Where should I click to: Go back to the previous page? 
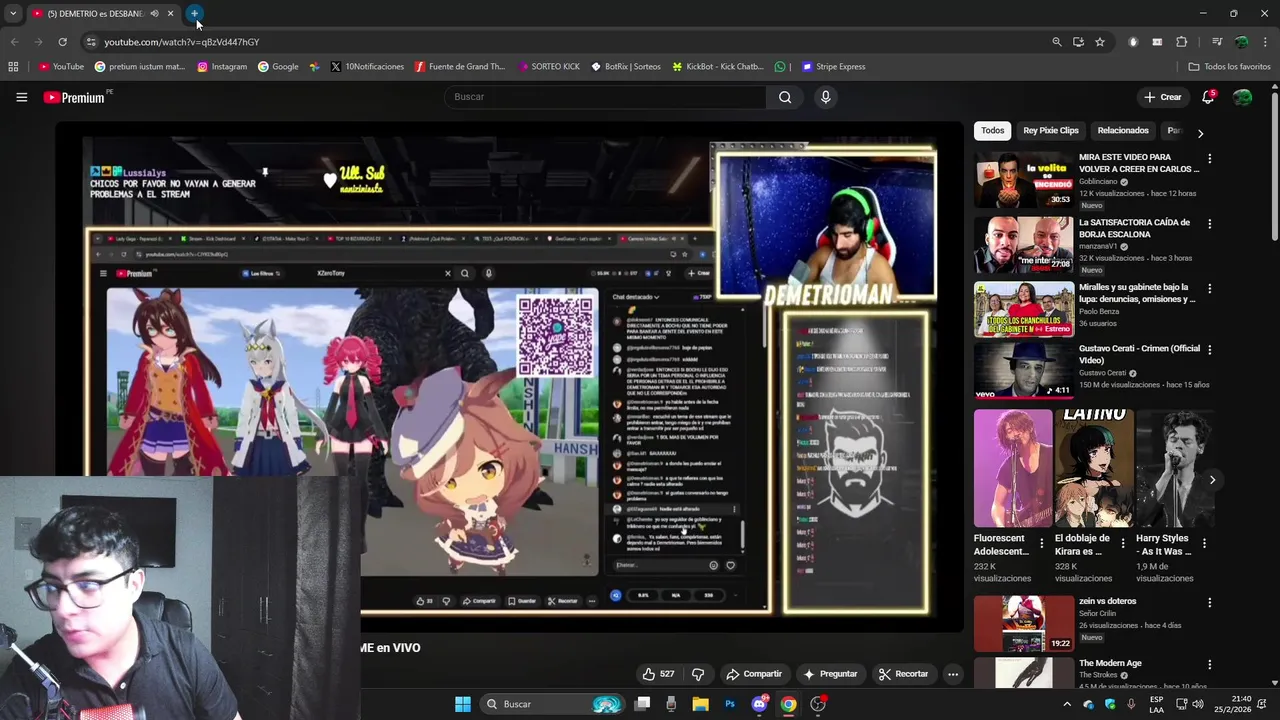(14, 42)
